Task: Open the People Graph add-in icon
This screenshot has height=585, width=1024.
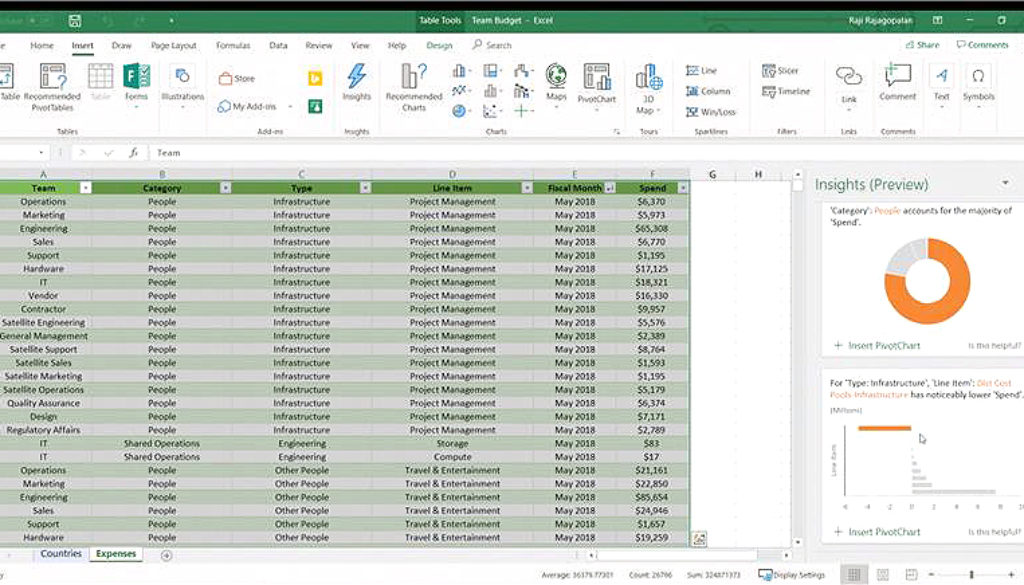Action: 315,106
